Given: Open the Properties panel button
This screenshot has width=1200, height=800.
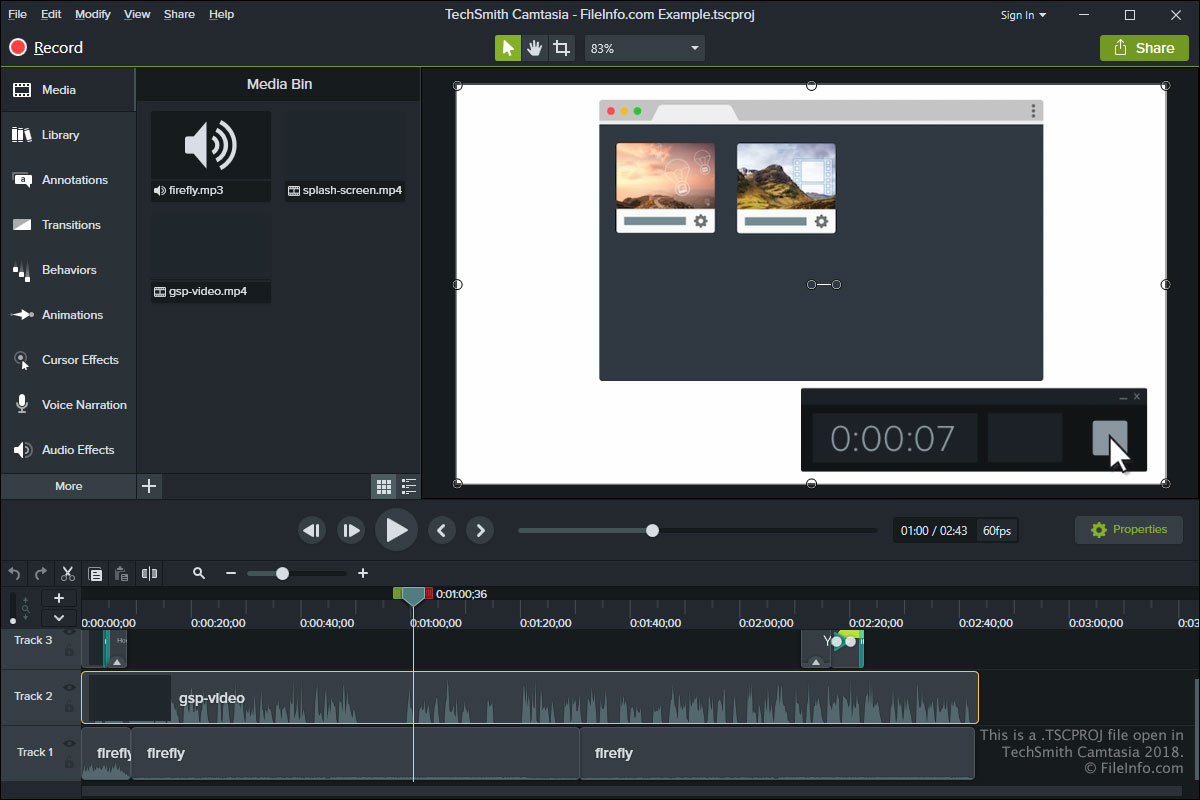Looking at the screenshot, I should (x=1128, y=530).
